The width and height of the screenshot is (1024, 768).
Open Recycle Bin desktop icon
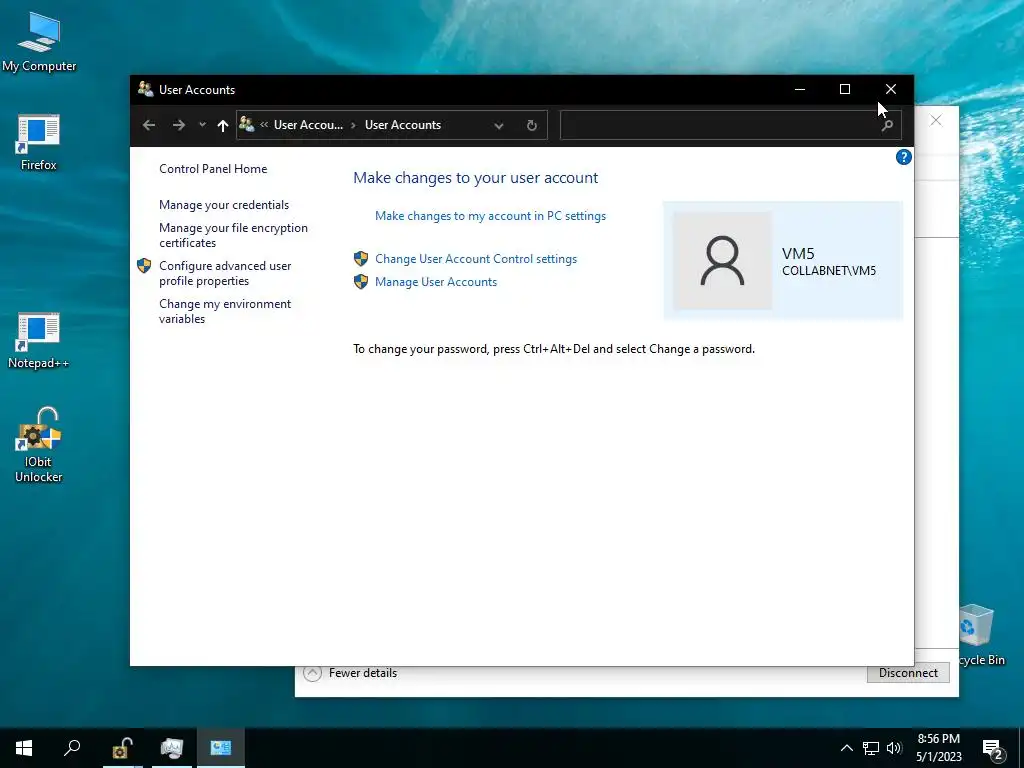pos(978,635)
